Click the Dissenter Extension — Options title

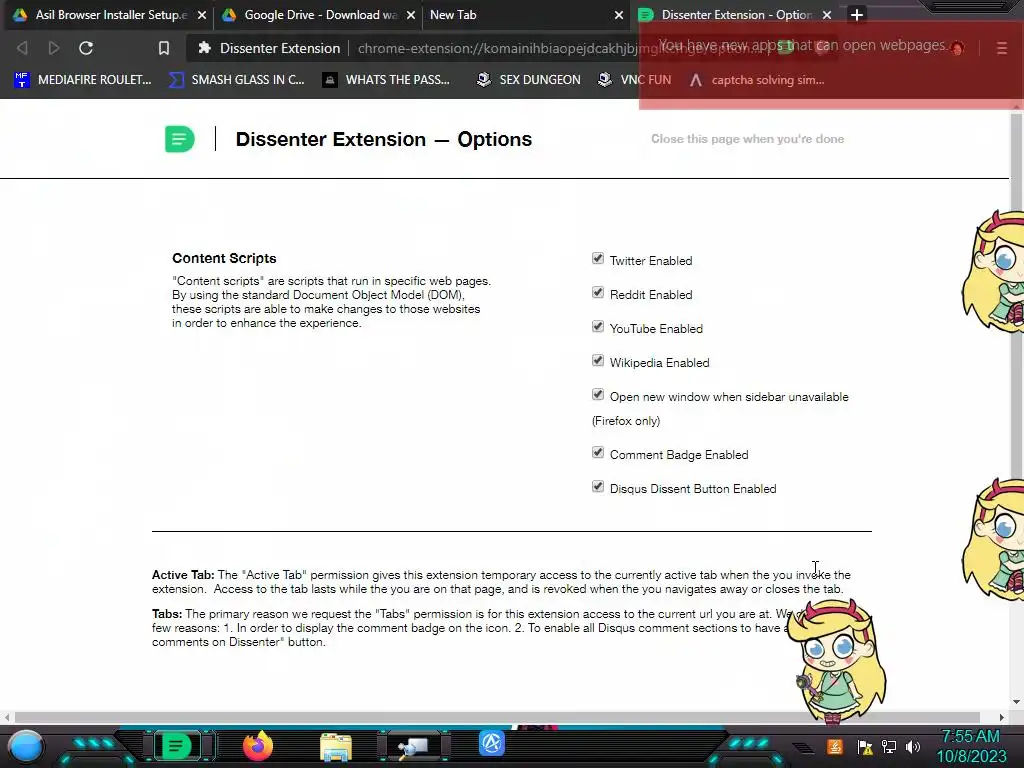pyautogui.click(x=383, y=139)
